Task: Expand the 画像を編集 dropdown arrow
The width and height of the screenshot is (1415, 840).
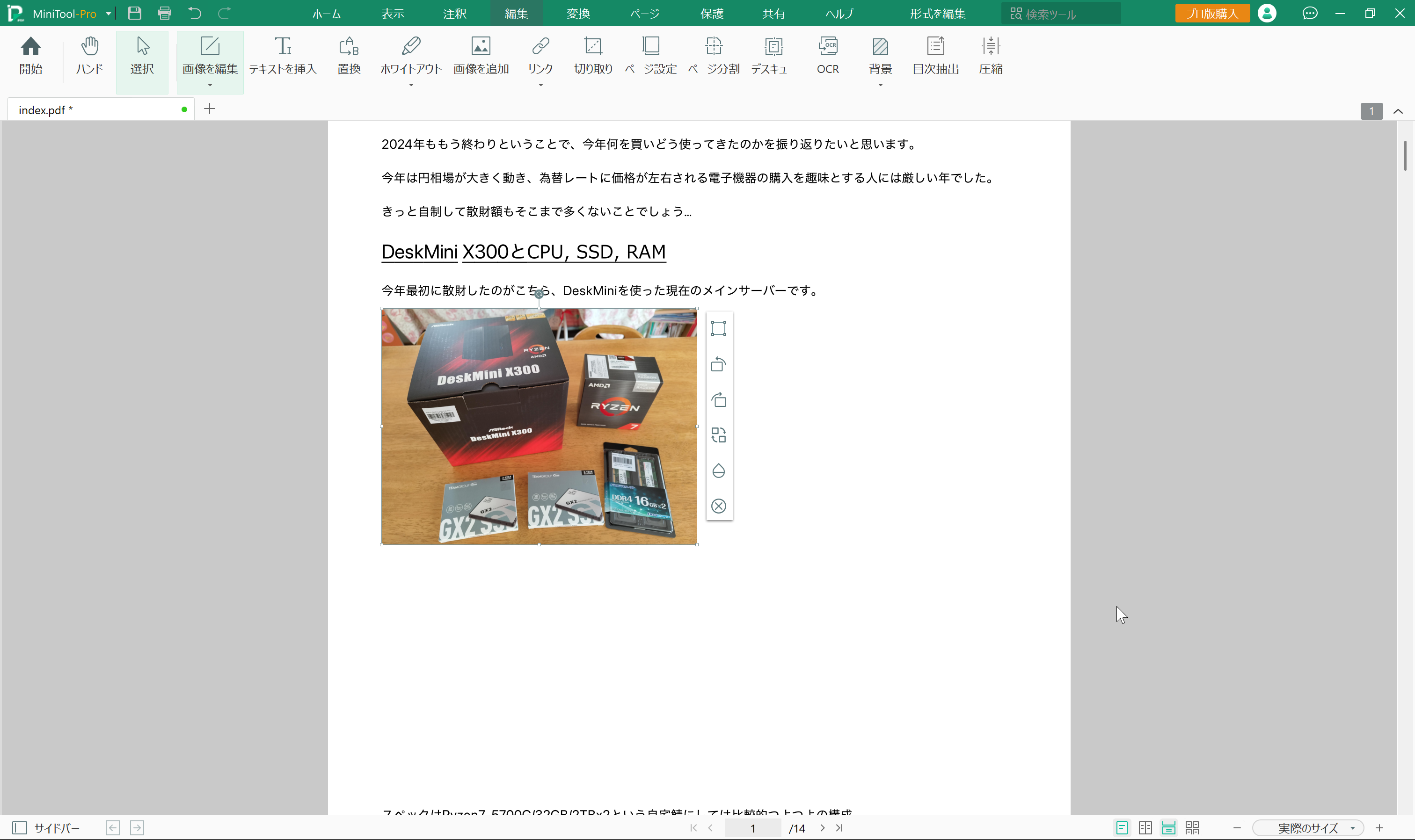Action: pos(210,86)
